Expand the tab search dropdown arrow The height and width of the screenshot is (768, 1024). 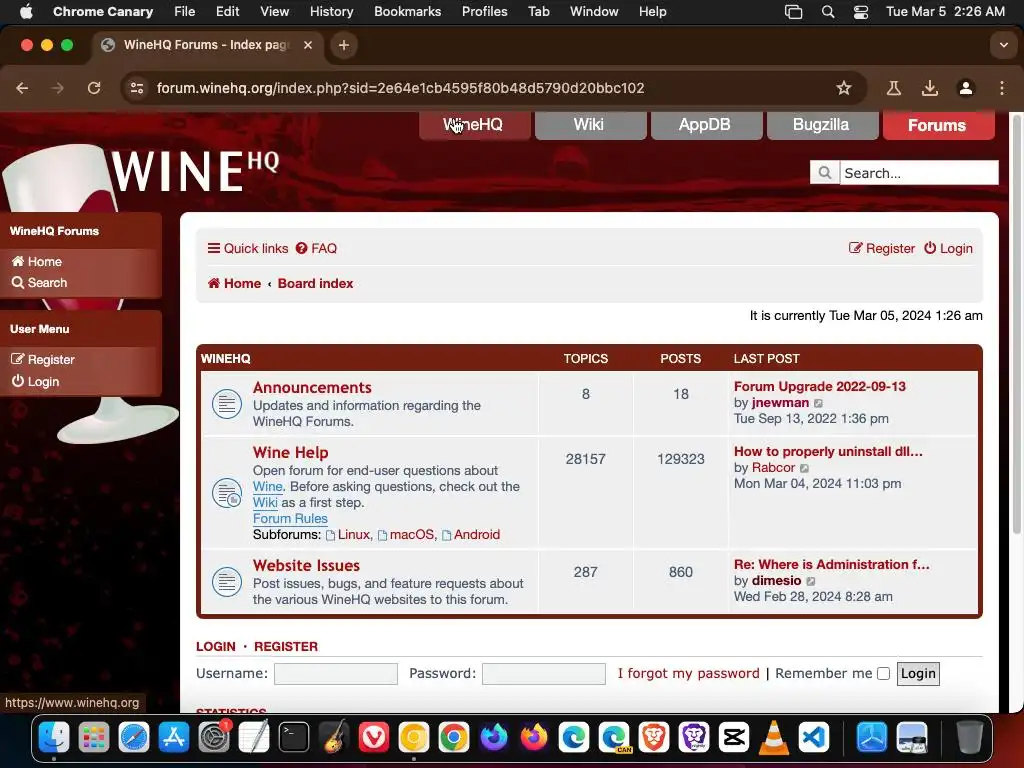[x=1003, y=45]
